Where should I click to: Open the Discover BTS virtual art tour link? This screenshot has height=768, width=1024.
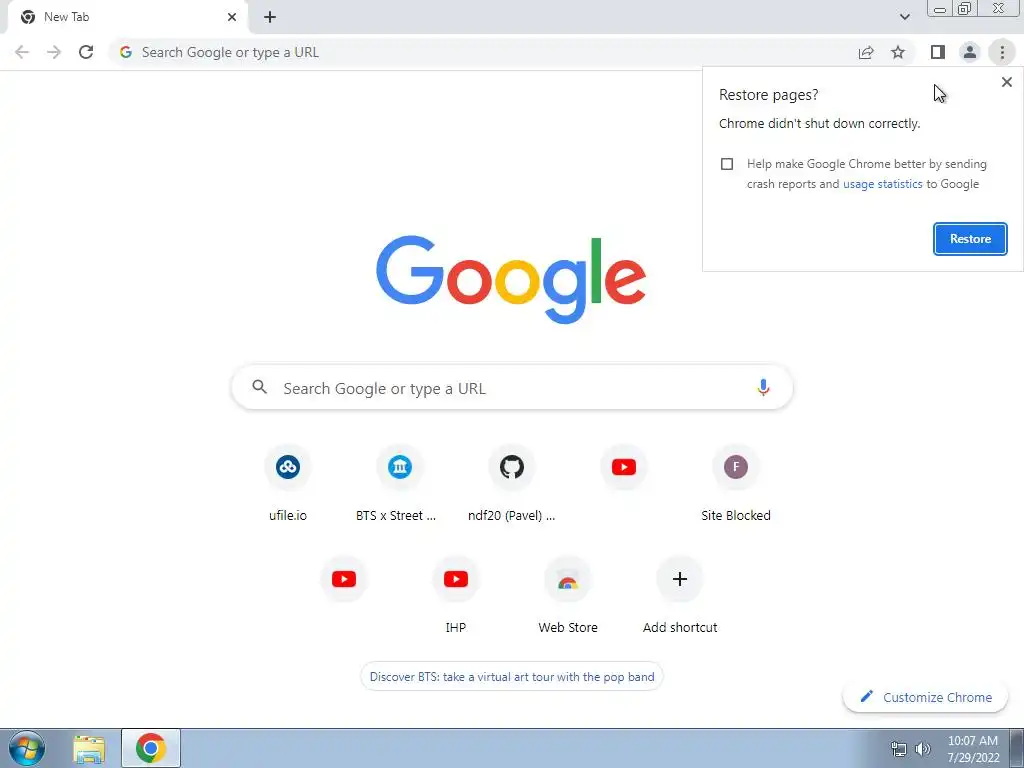512,677
